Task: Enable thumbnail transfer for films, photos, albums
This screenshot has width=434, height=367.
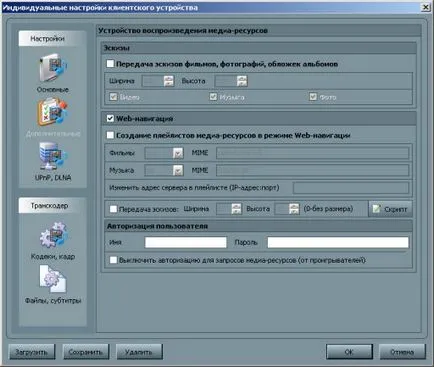Action: coord(110,64)
